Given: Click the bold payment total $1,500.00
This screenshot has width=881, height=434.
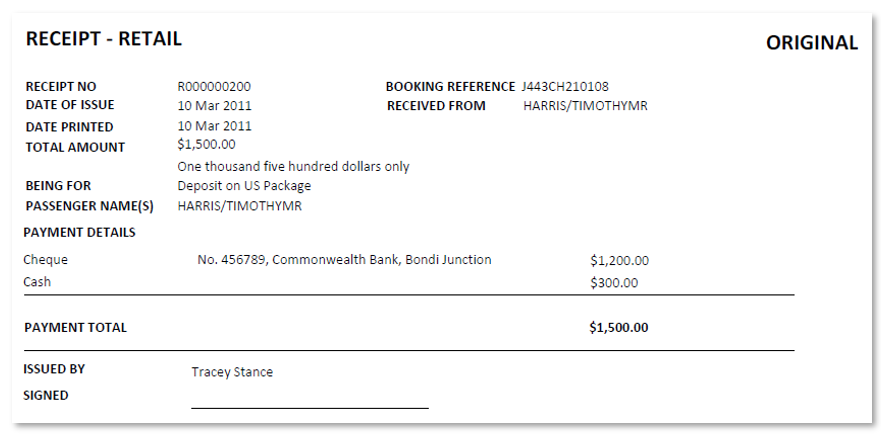Looking at the screenshot, I should pyautogui.click(x=619, y=327).
